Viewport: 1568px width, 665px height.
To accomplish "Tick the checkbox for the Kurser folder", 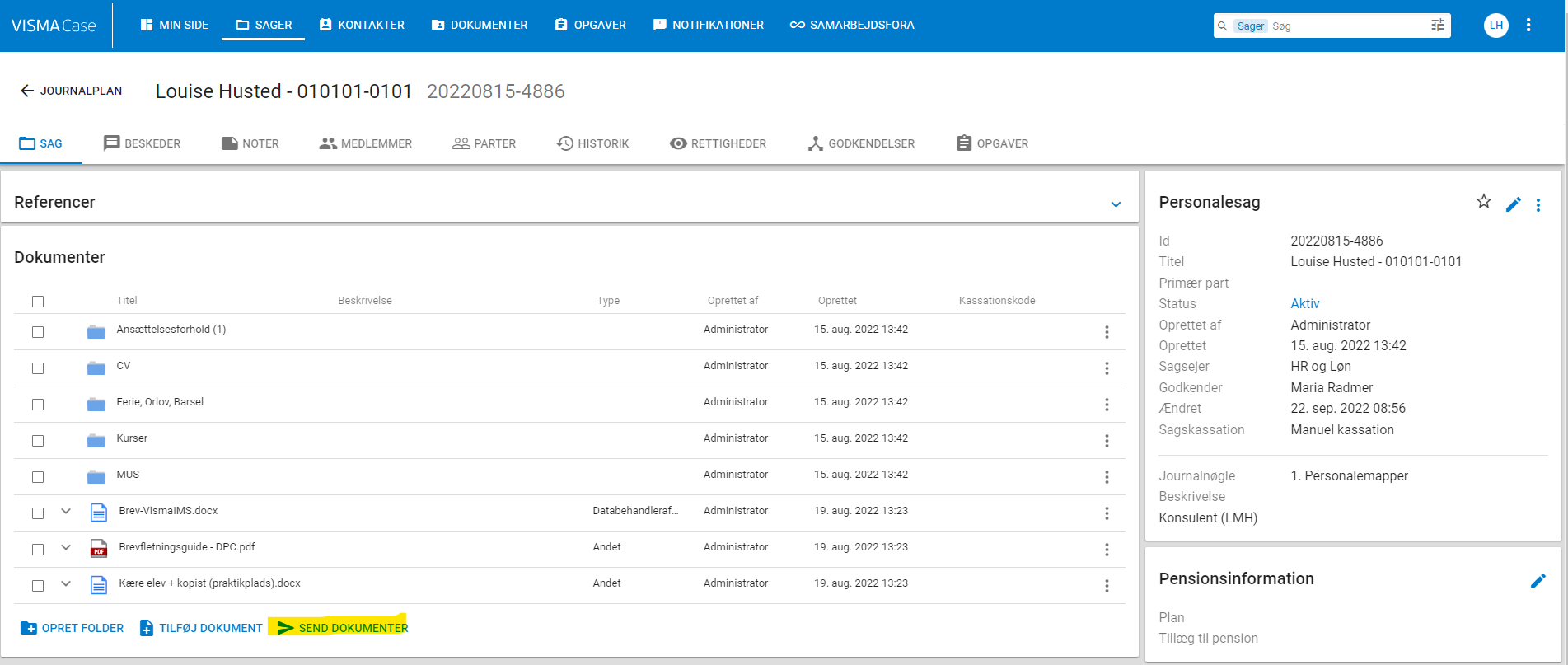I will [x=38, y=441].
